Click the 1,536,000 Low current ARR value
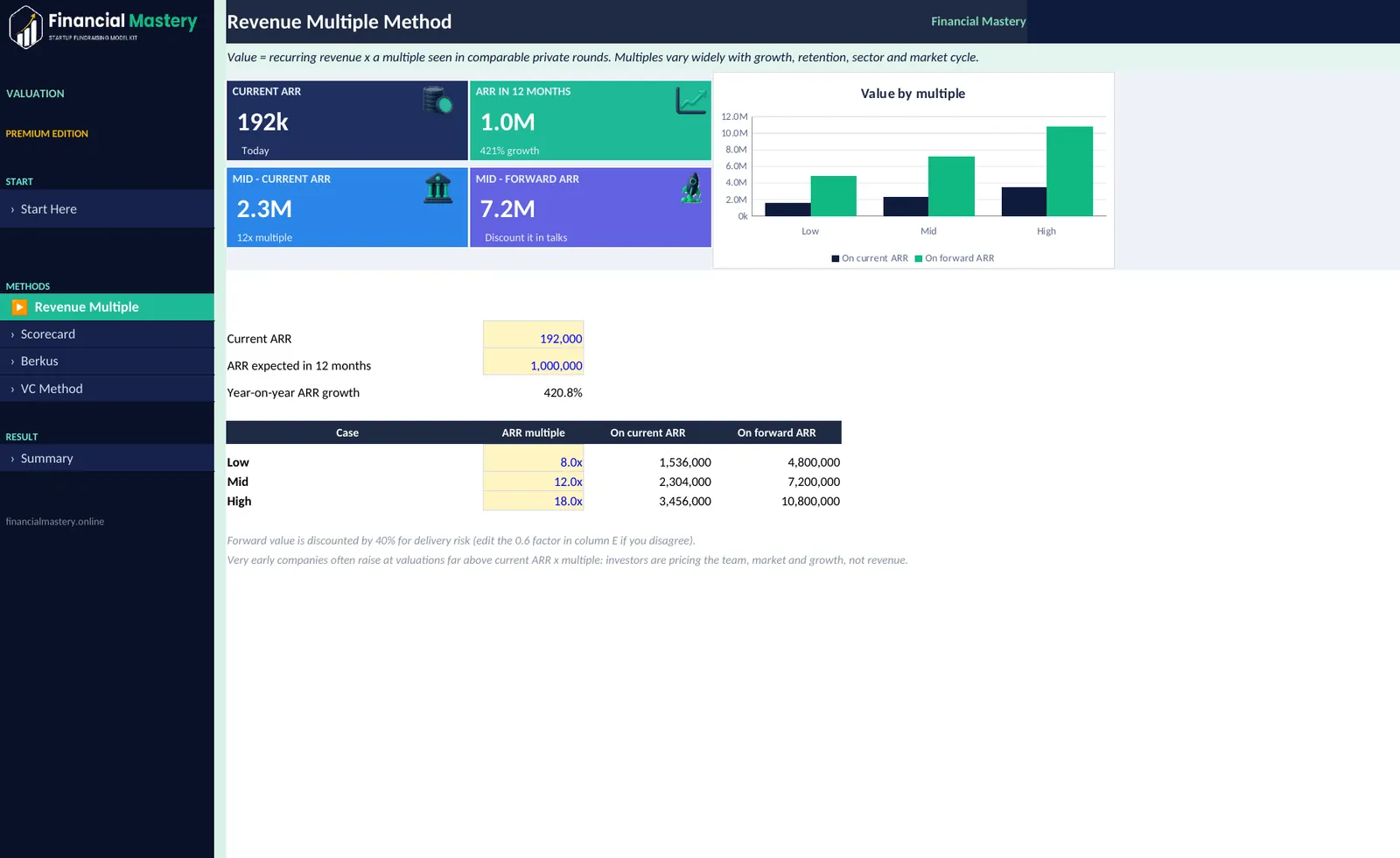Screen dimensions: 1400x858 click(x=685, y=462)
